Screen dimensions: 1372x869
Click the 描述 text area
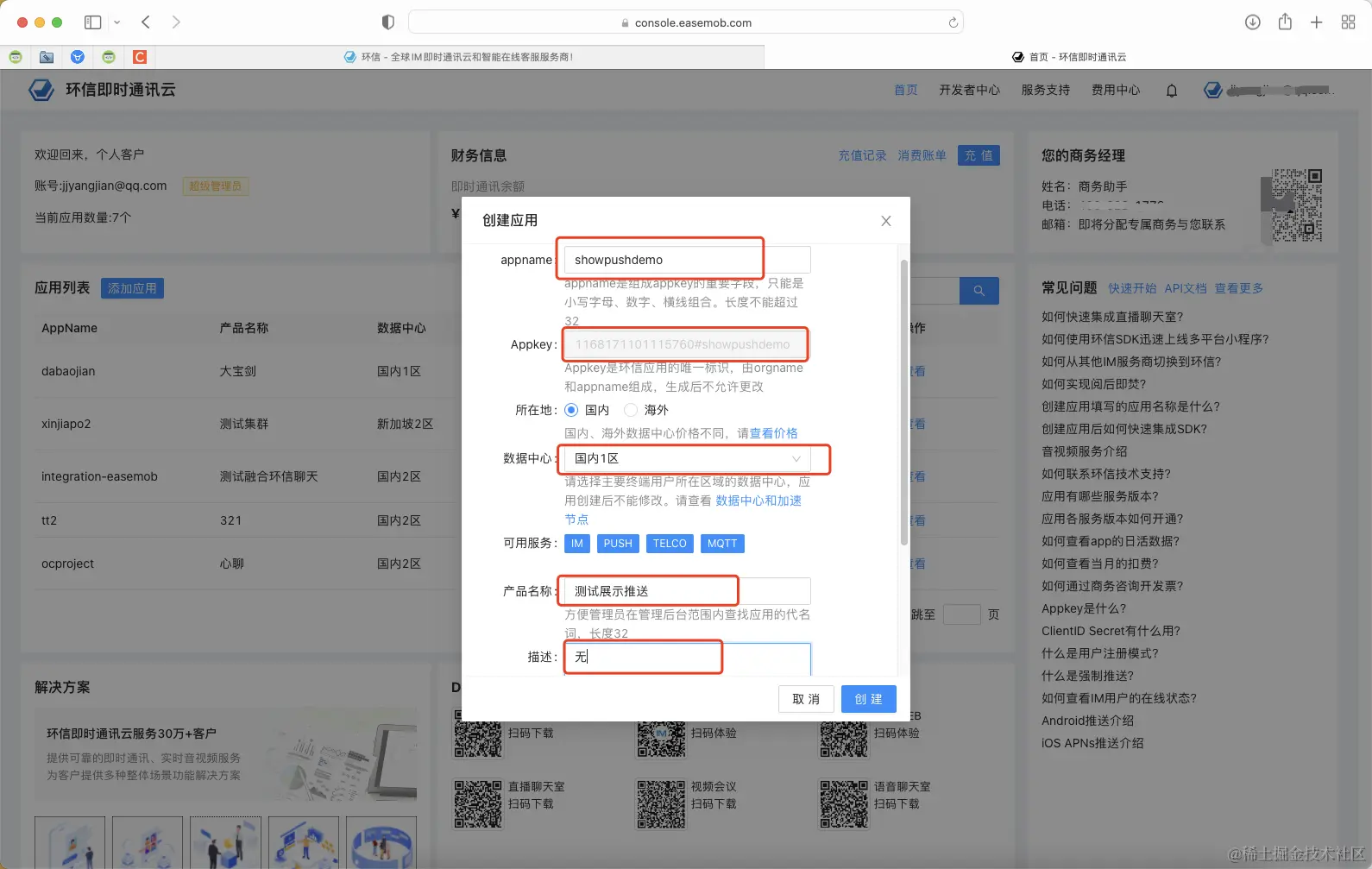coord(687,659)
